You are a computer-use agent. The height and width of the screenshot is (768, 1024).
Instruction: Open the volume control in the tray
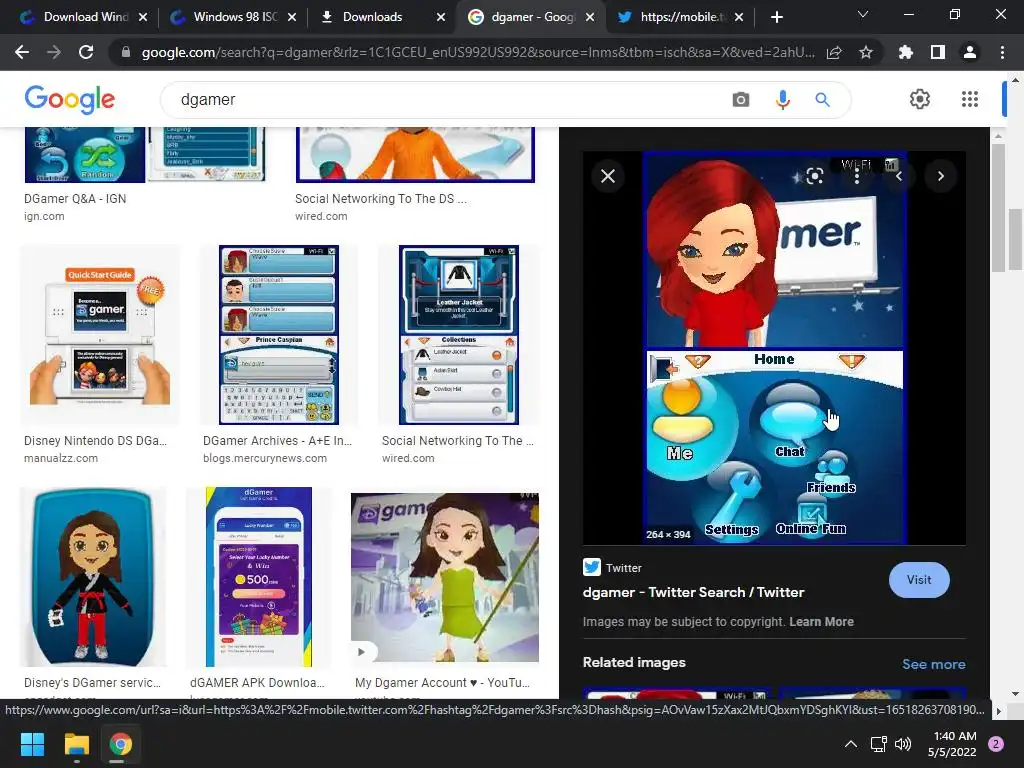[903, 744]
